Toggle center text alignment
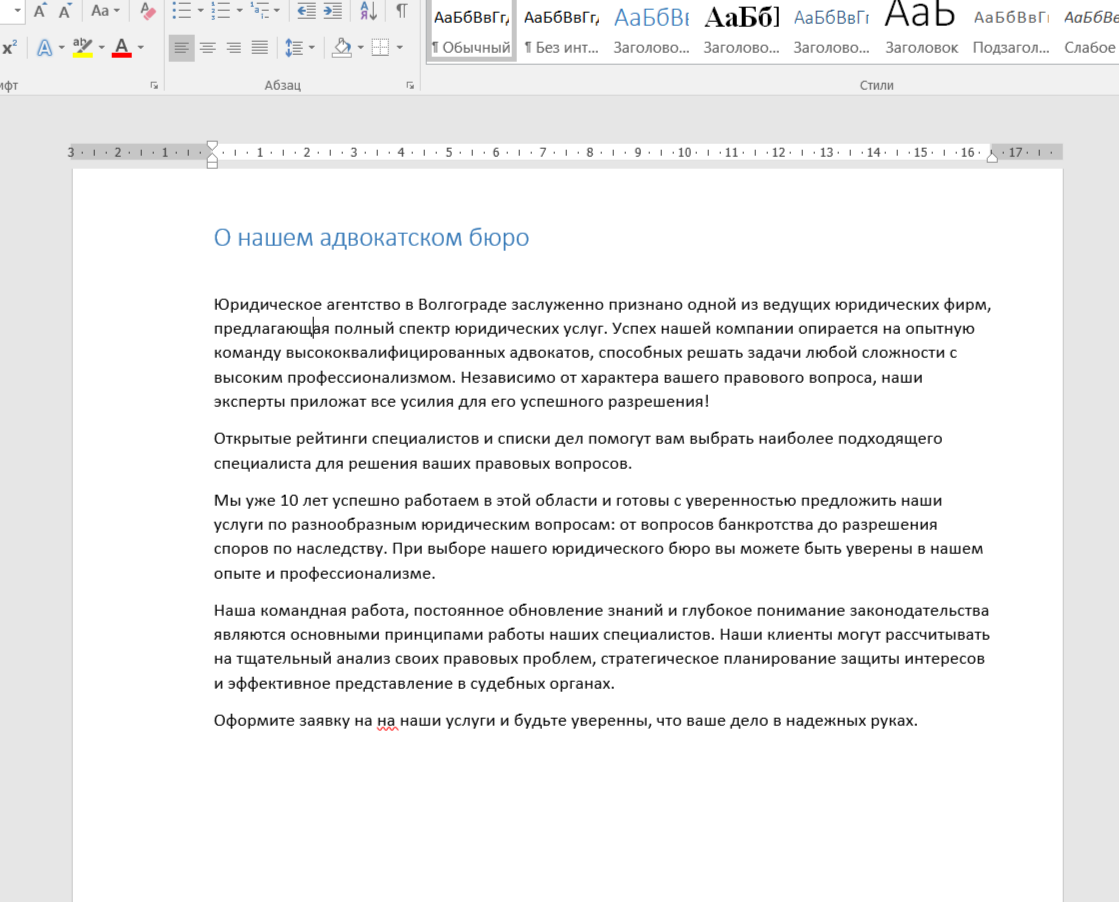 click(208, 48)
